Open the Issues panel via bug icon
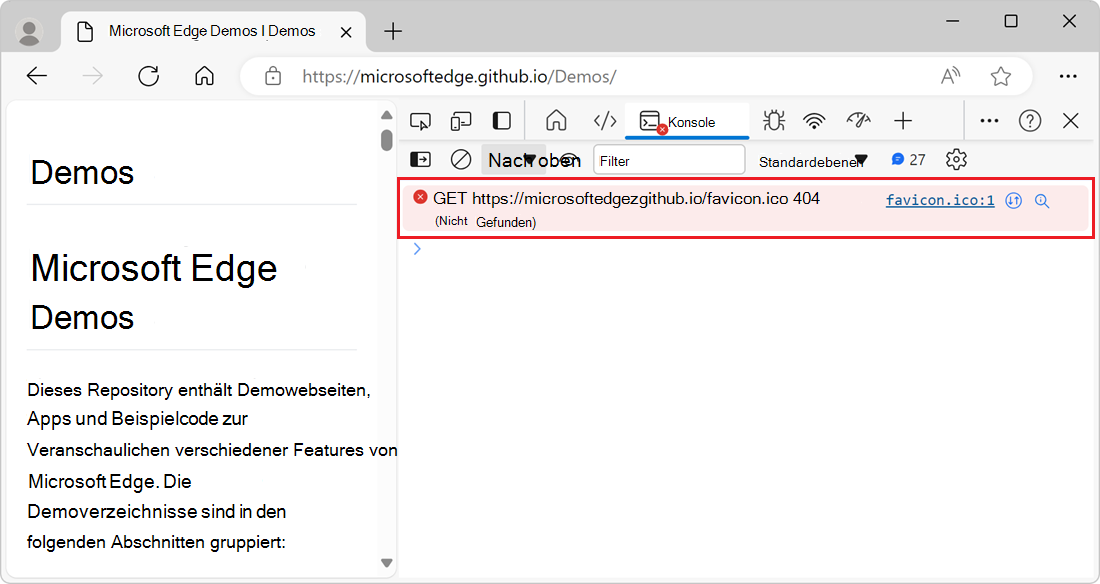Viewport: 1100px width, 584px height. (x=773, y=120)
